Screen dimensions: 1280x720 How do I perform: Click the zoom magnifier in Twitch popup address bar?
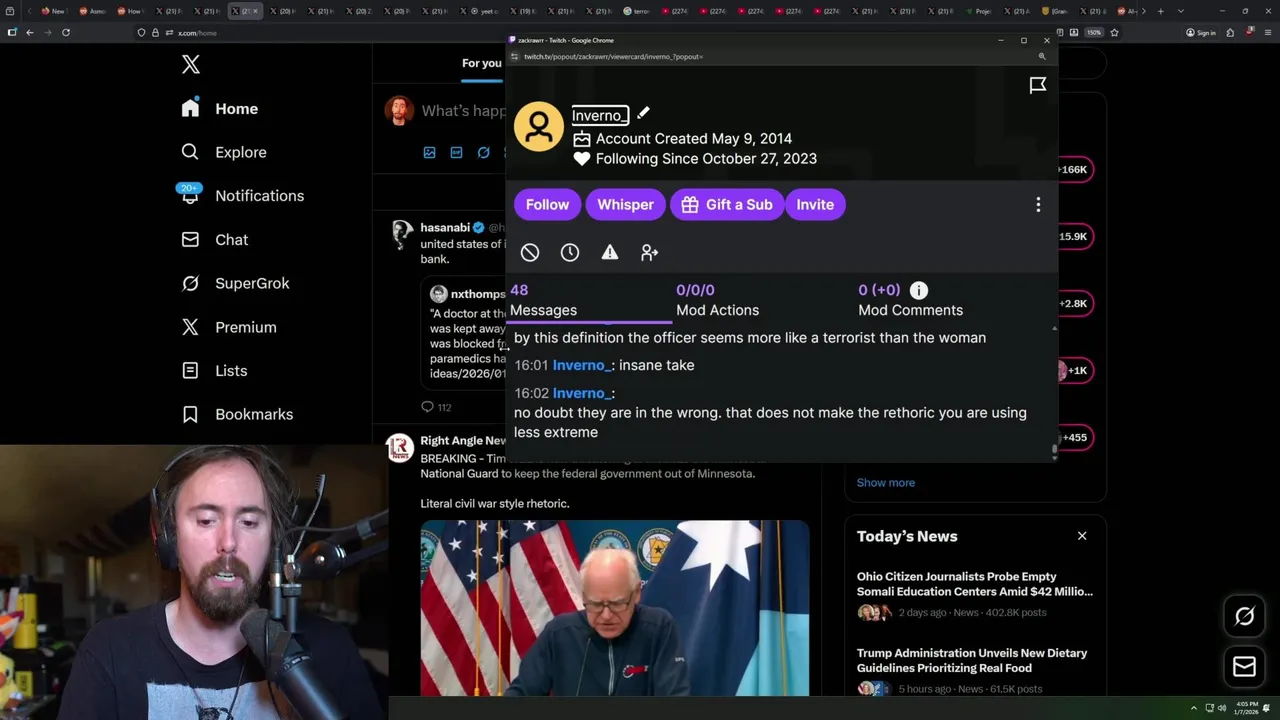click(x=1042, y=57)
